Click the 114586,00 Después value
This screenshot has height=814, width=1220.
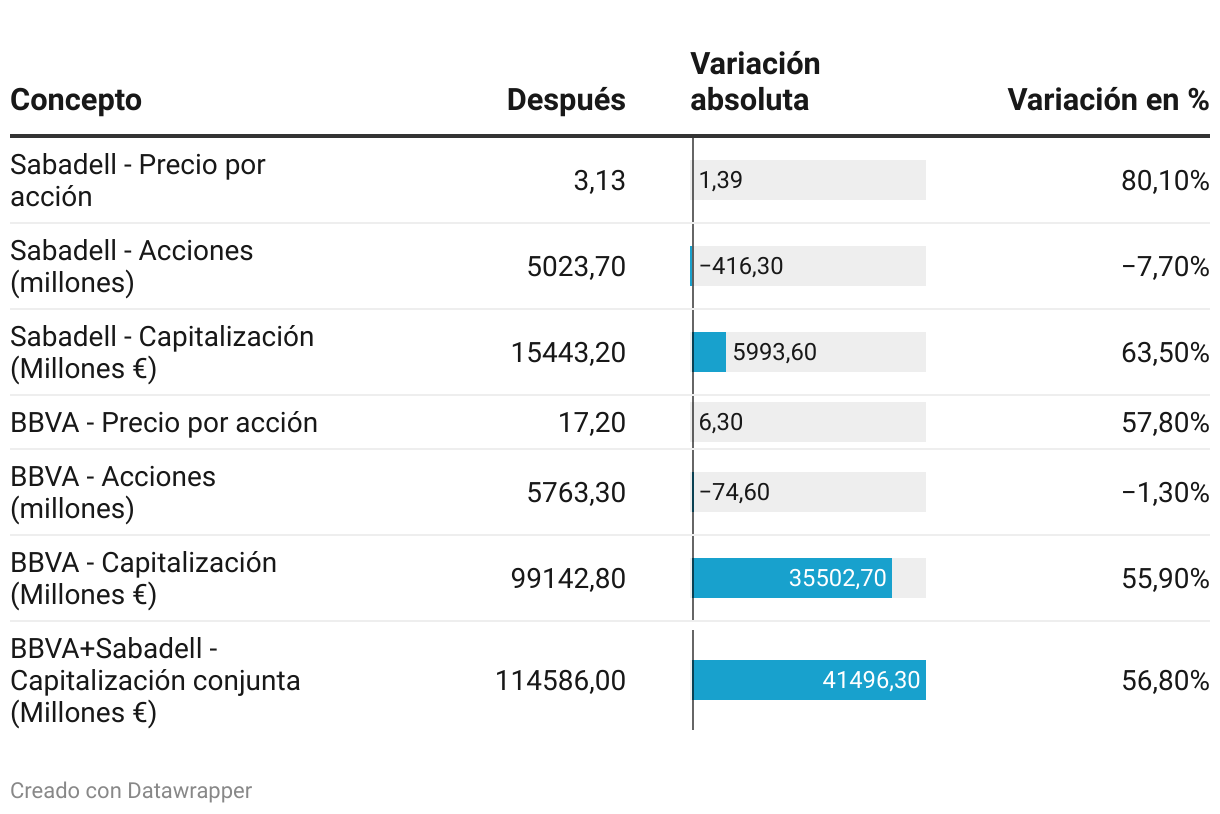tap(560, 680)
